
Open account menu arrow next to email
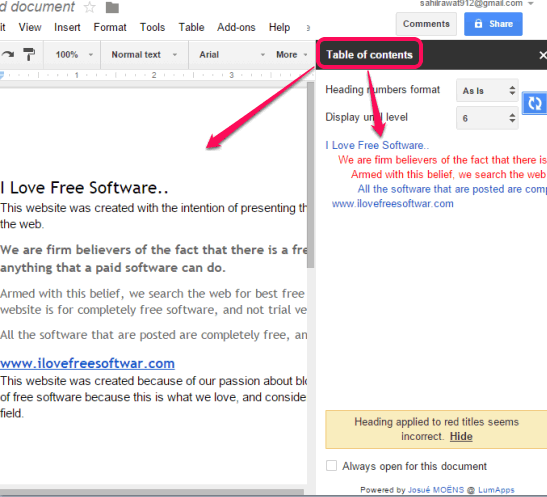tap(531, 3)
